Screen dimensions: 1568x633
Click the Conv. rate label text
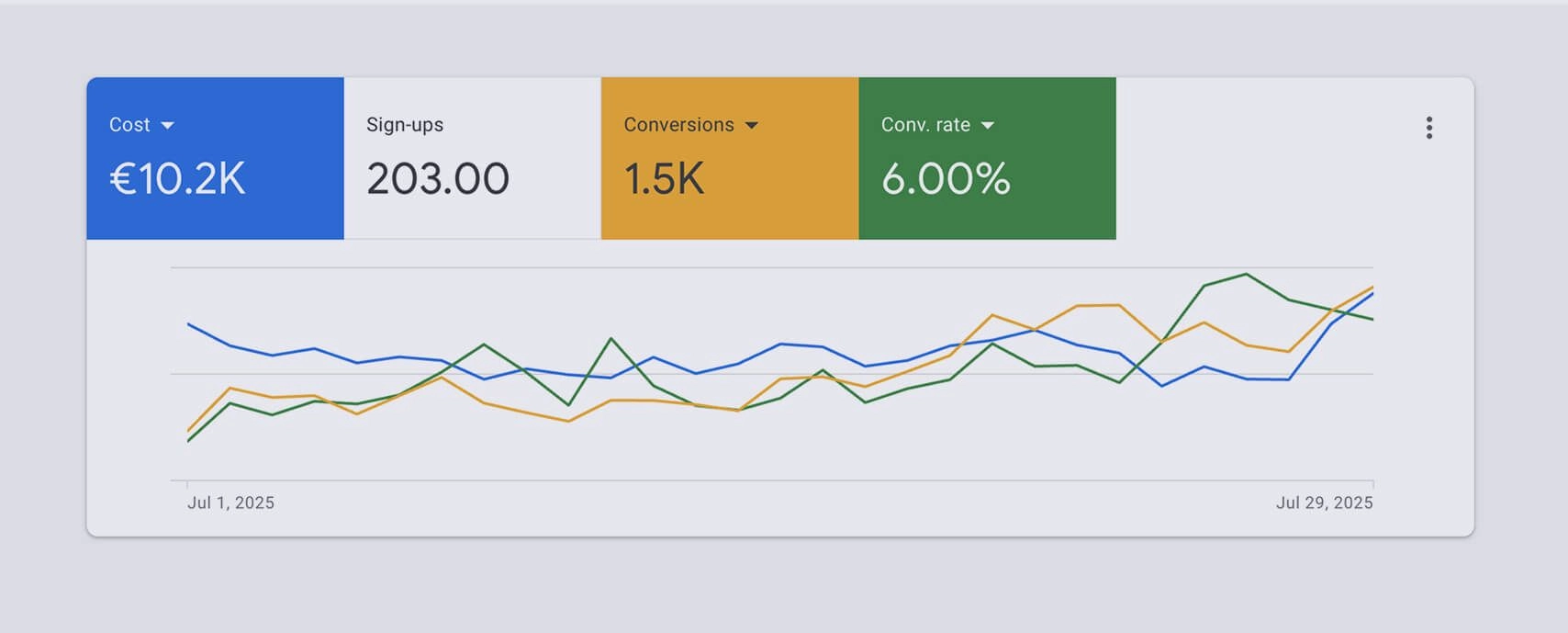[x=925, y=125]
